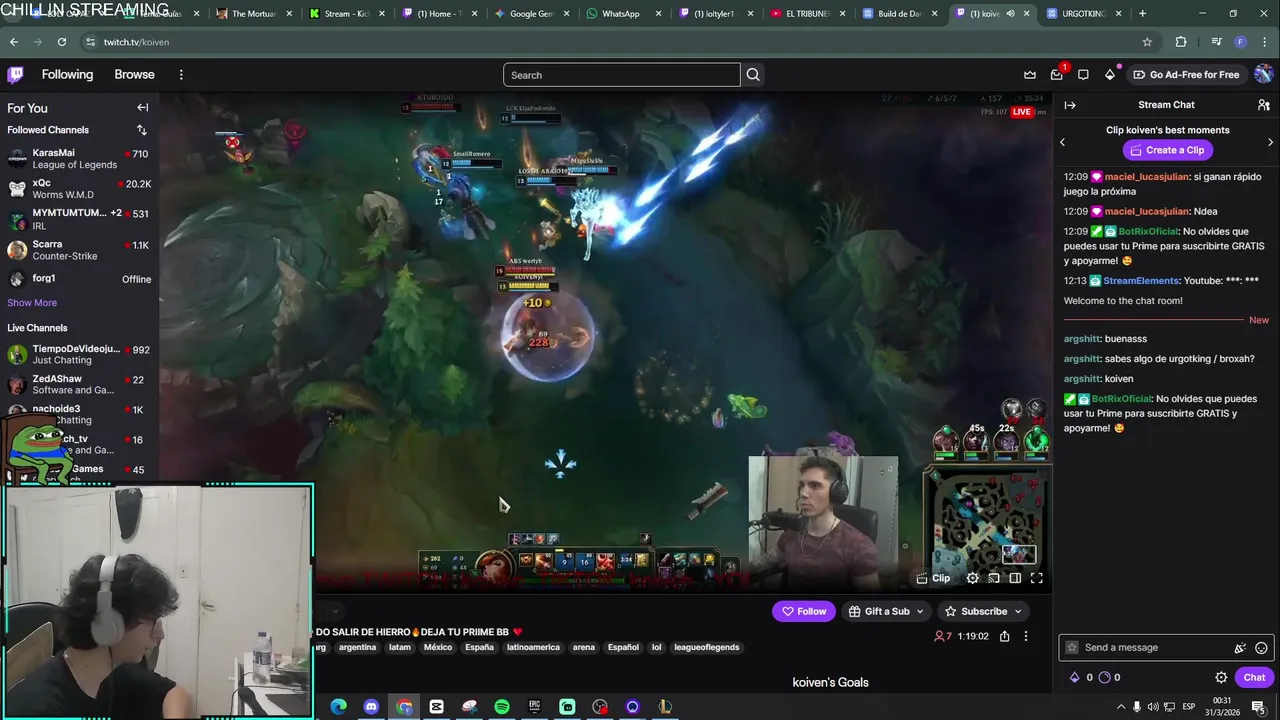
Task: Open Scarra Counter-Strike channel row
Action: tap(79, 250)
